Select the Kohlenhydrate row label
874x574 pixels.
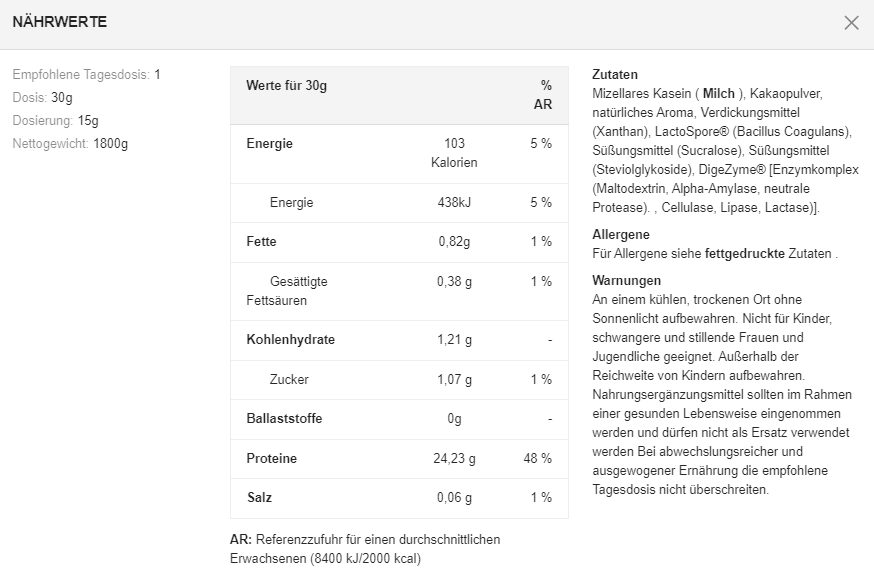(290, 340)
